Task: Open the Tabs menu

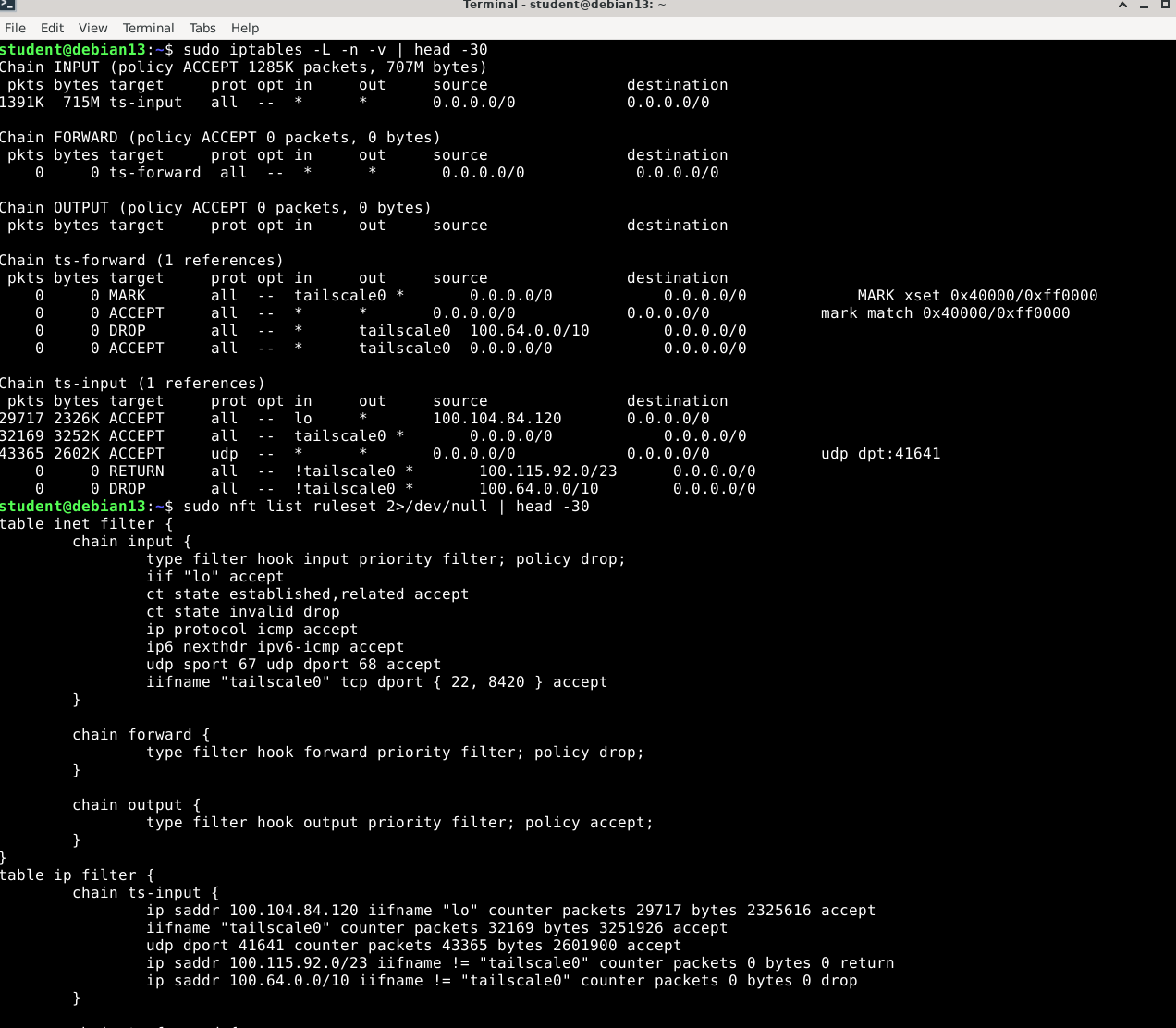Action: tap(202, 28)
